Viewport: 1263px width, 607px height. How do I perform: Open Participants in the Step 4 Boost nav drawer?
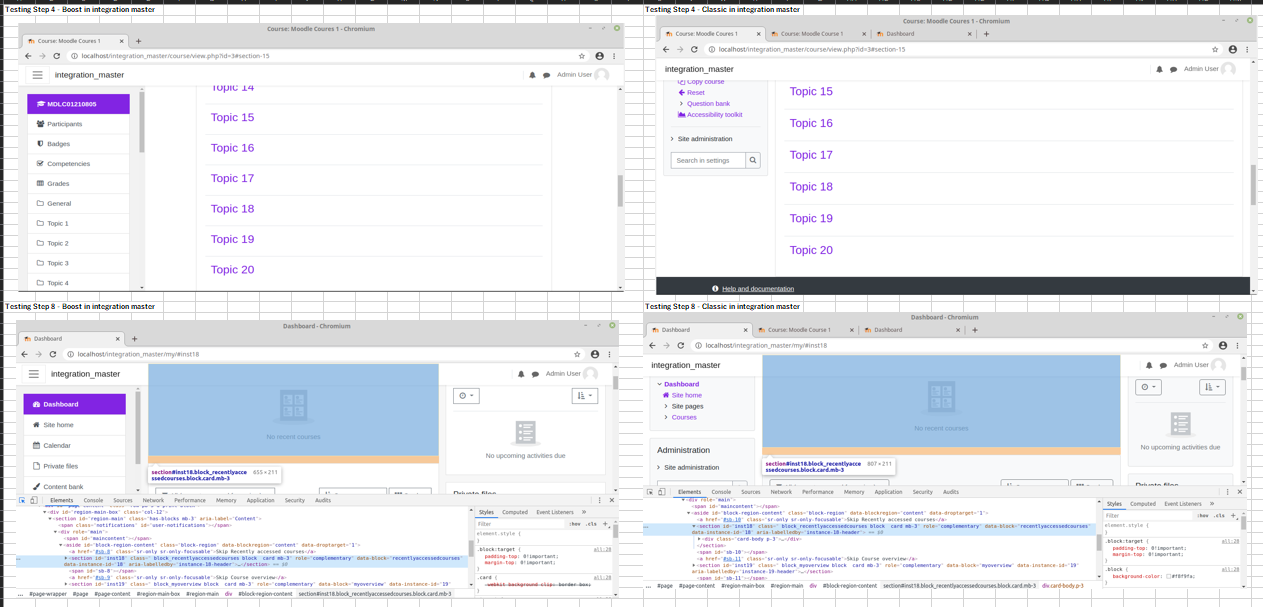tap(78, 124)
